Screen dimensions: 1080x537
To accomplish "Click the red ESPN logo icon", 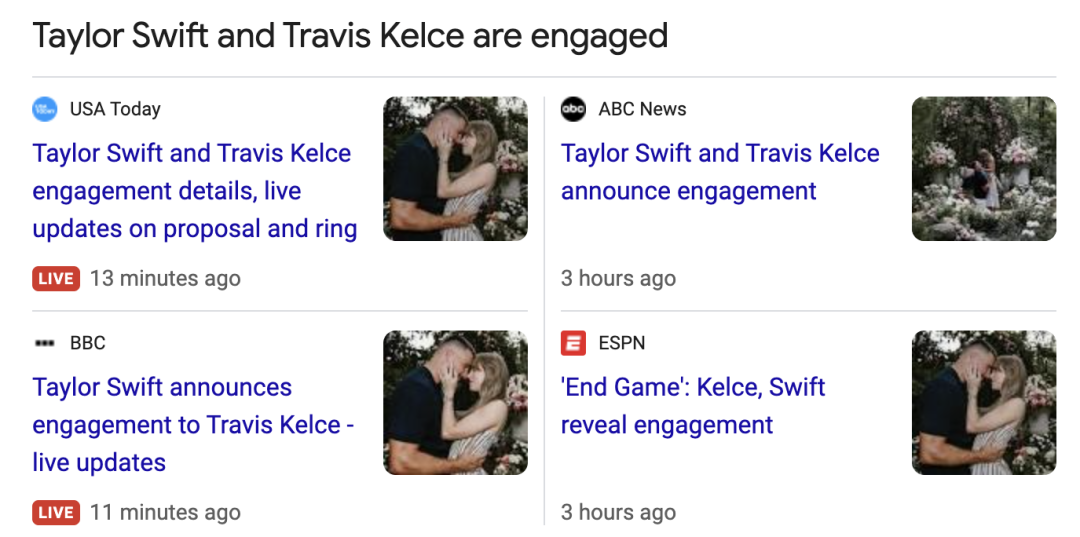I will click(573, 343).
